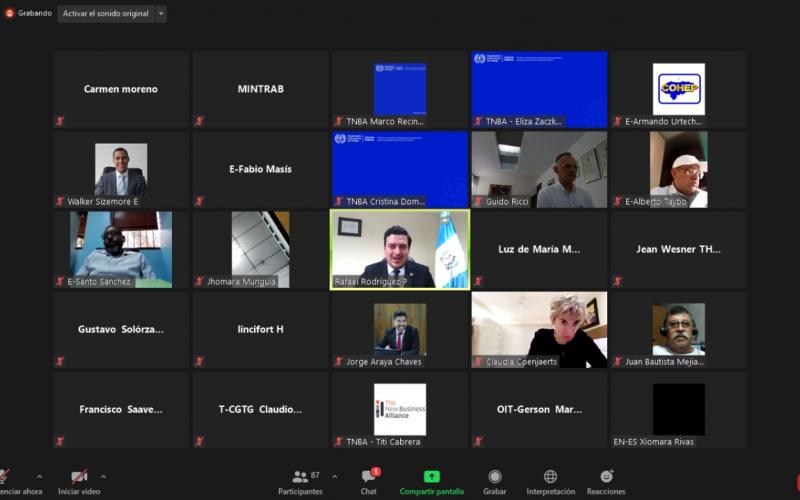Open the Participantes panel
The image size is (800, 500).
click(x=301, y=481)
